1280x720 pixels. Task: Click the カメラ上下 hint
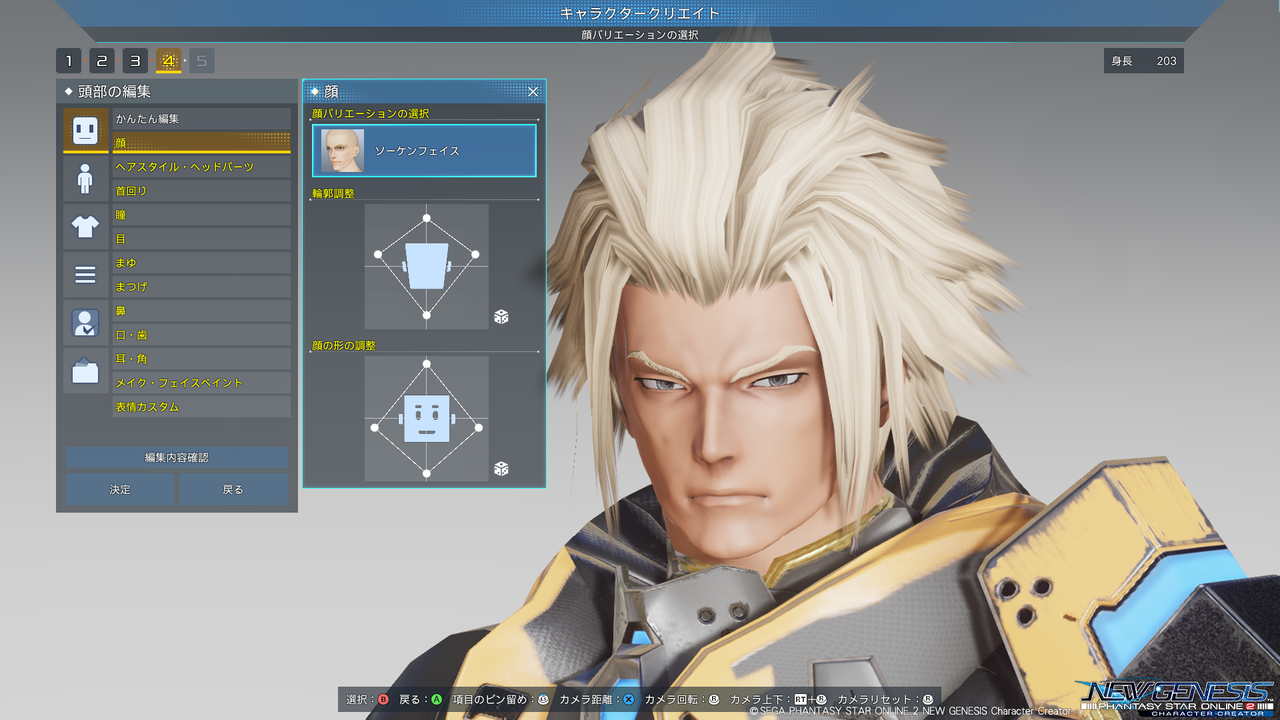click(x=779, y=699)
